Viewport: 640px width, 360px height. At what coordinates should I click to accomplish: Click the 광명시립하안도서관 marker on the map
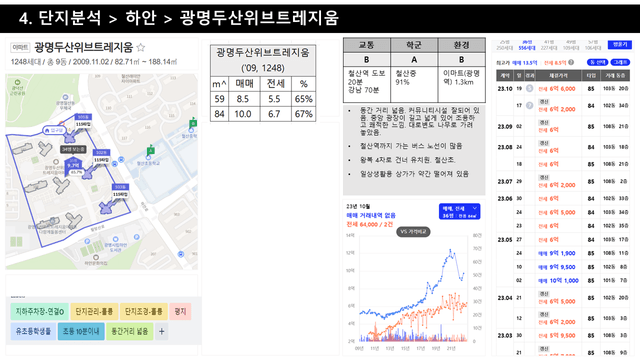[116, 239]
